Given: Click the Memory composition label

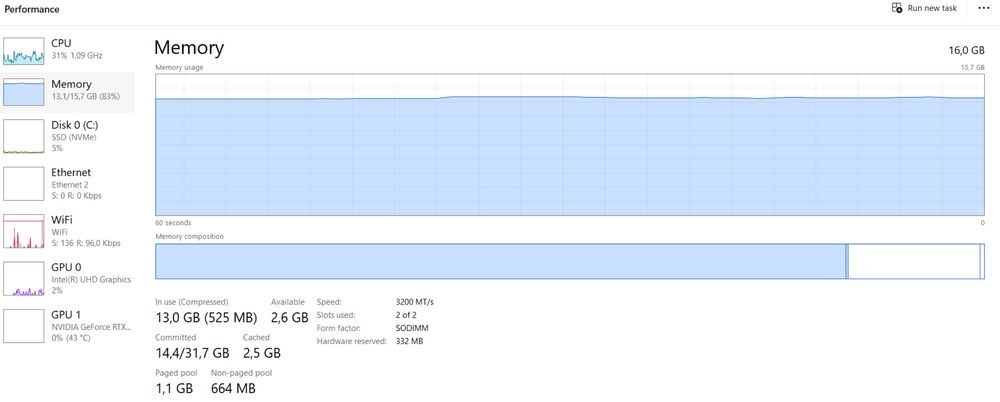Looking at the screenshot, I should click(189, 236).
